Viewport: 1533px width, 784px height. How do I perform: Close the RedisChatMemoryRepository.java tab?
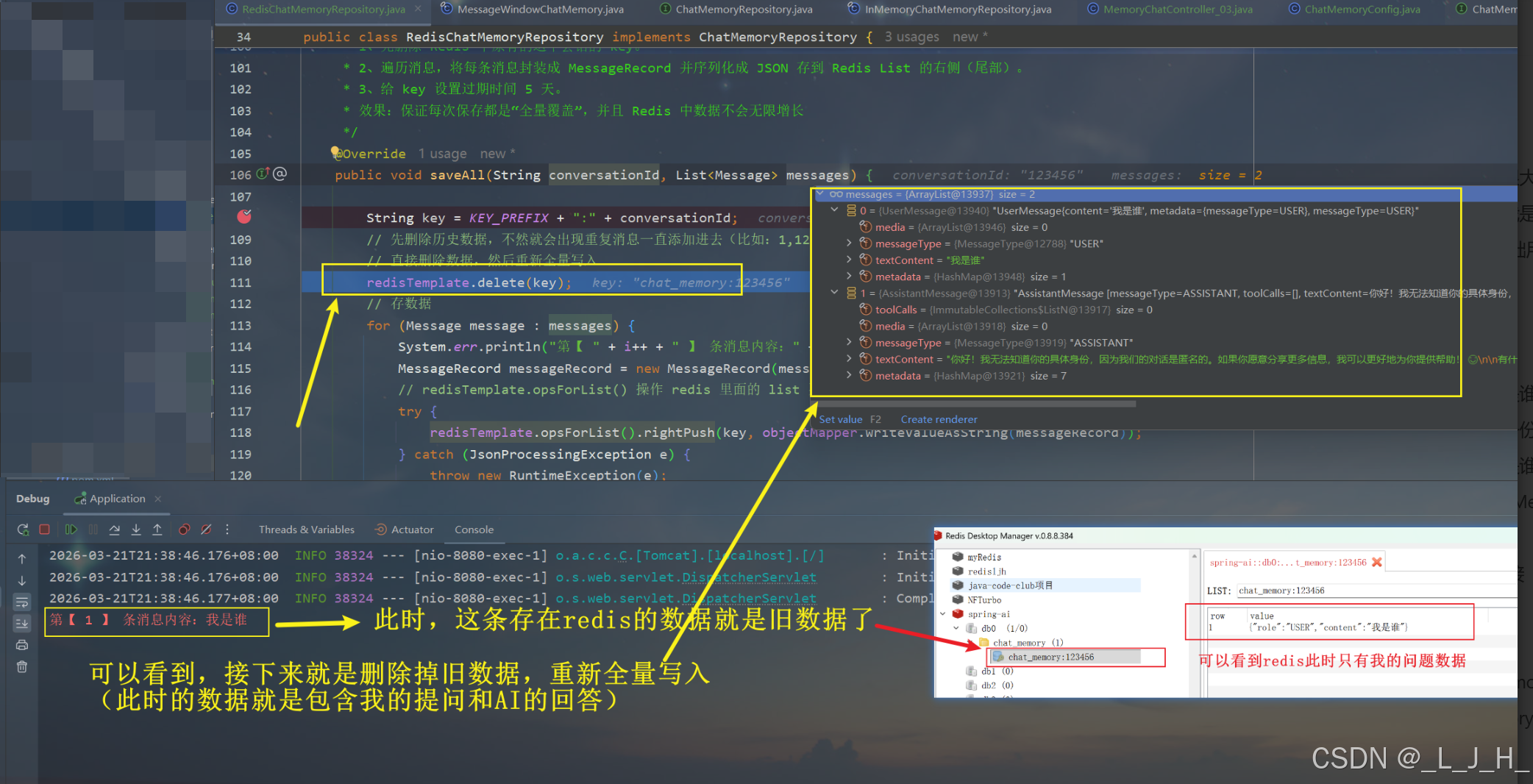tap(418, 9)
